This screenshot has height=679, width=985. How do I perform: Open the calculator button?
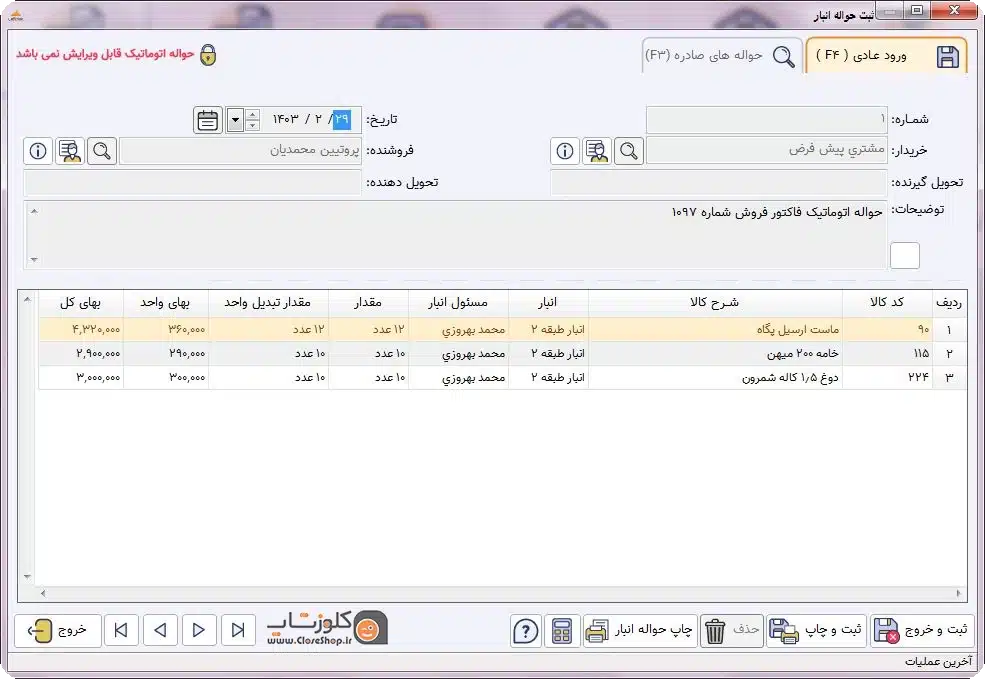[562, 631]
